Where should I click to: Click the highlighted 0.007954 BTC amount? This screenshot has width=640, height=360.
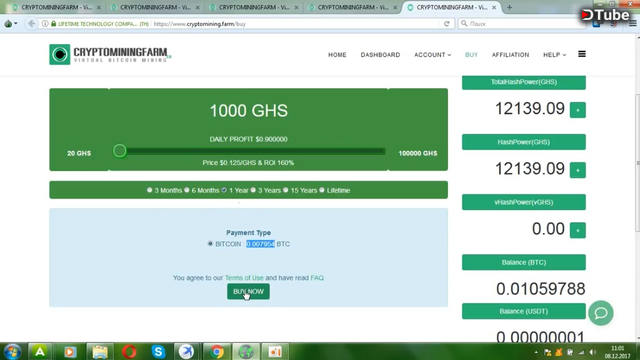pyautogui.click(x=260, y=244)
